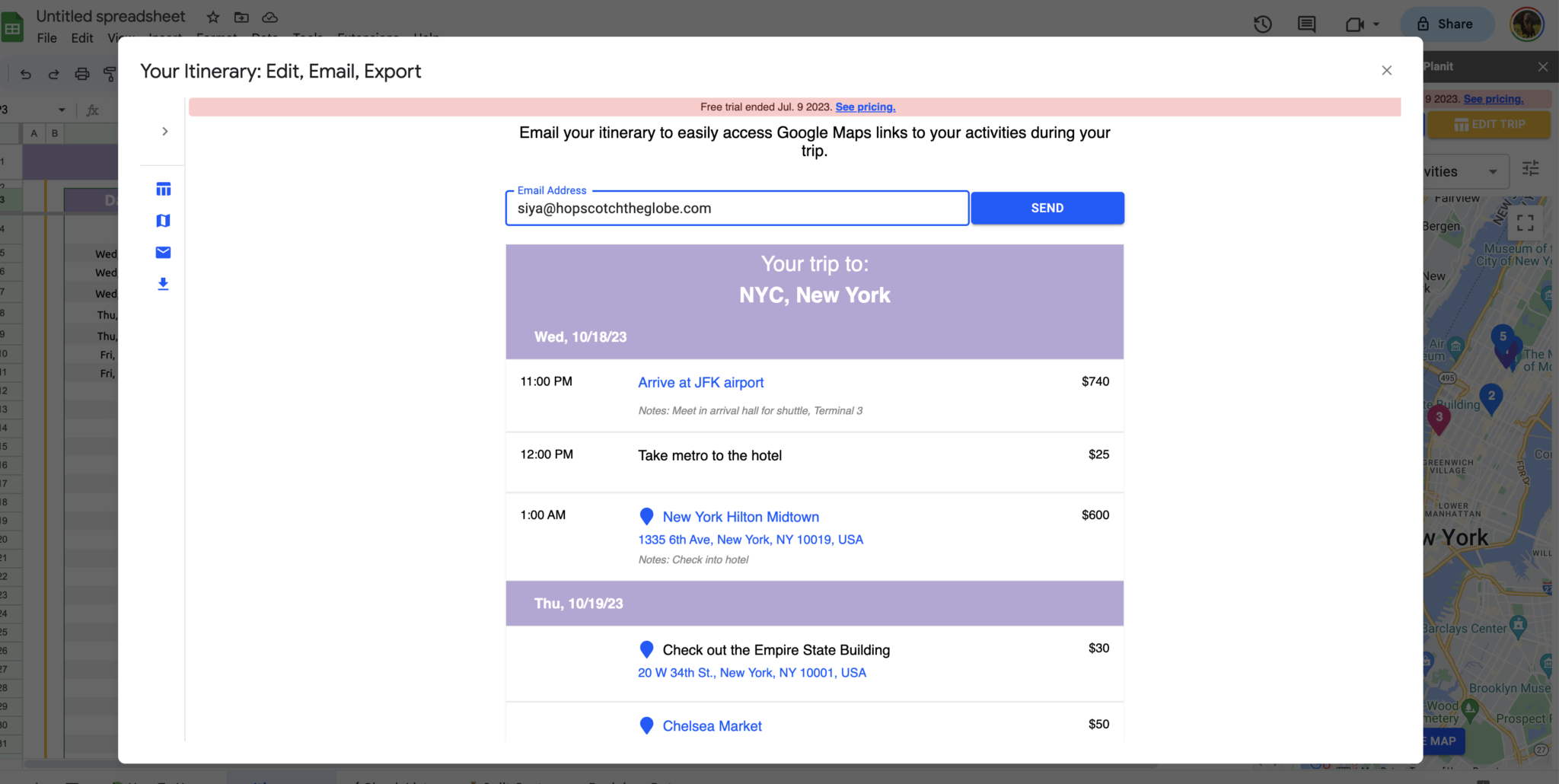The image size is (1559, 784).
Task: Select the paint format icon
Action: coord(110,74)
